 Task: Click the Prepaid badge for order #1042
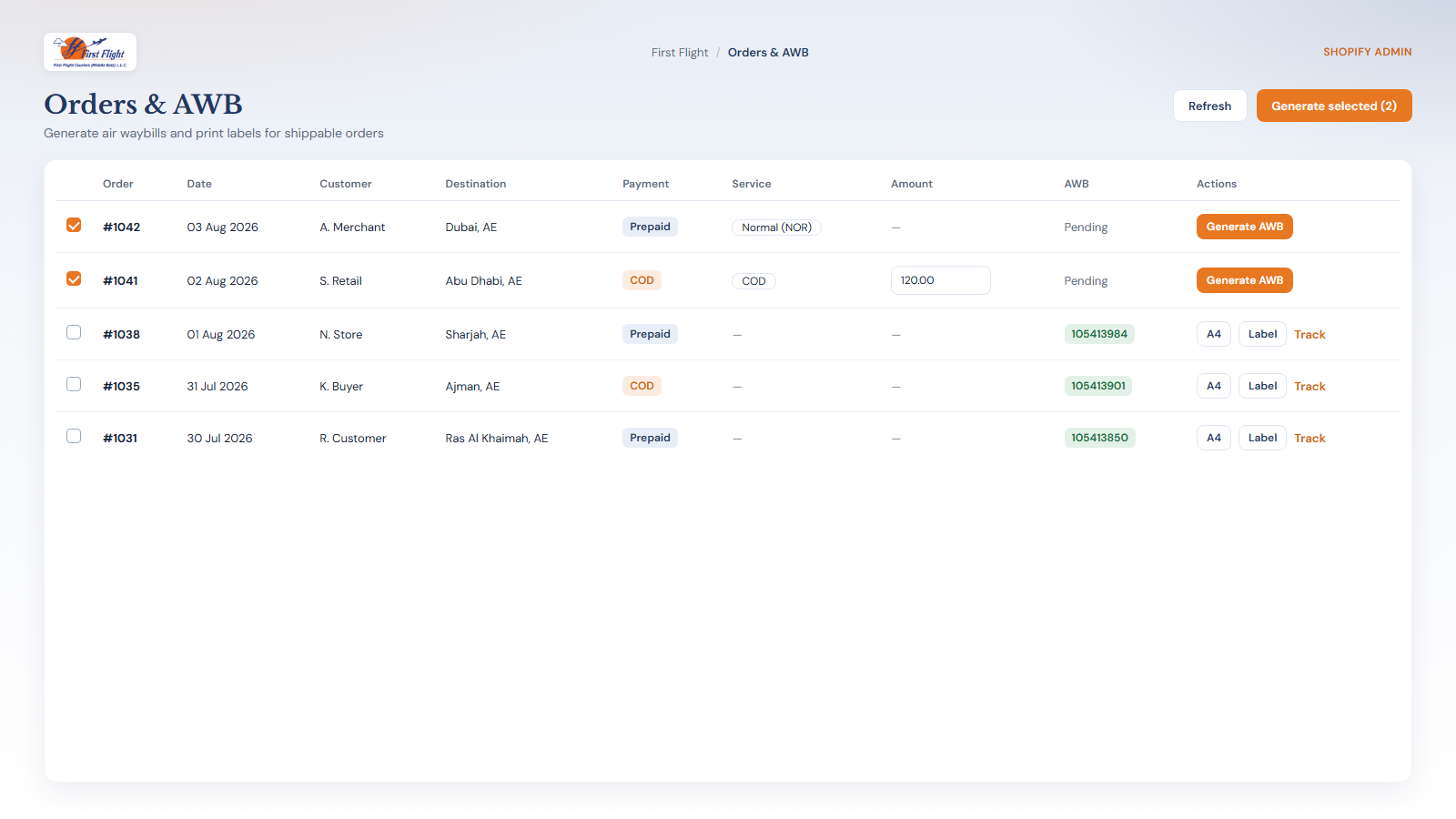pos(650,227)
